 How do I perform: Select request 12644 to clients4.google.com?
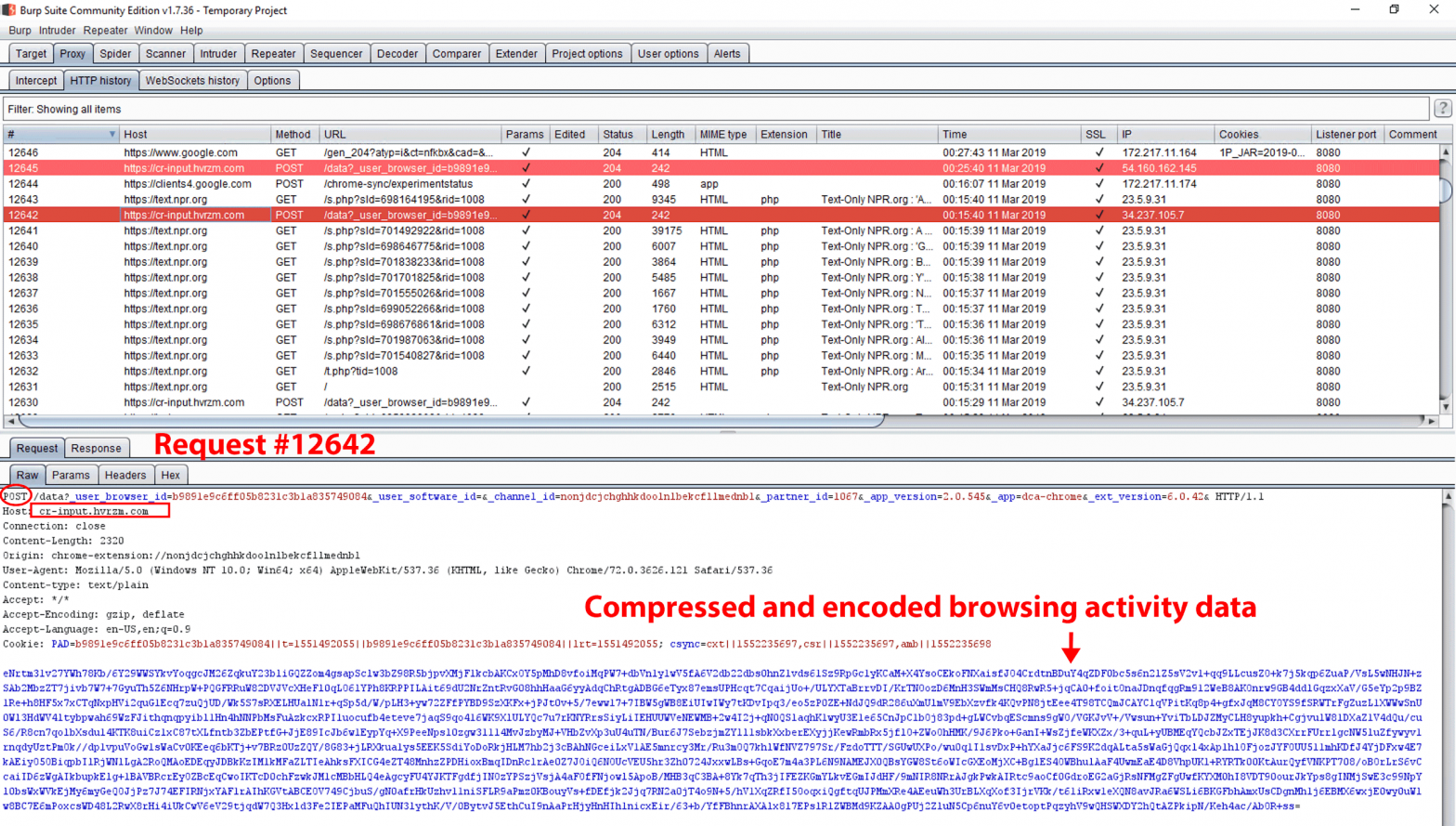721,184
